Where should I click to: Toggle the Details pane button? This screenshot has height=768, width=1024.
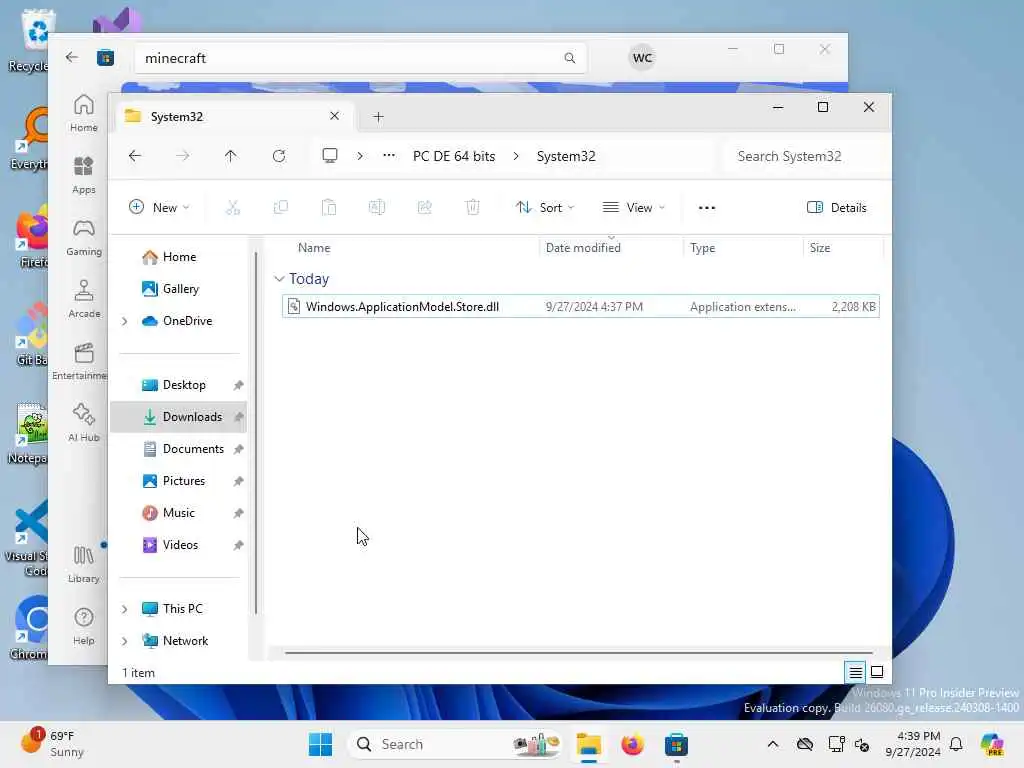(x=837, y=208)
